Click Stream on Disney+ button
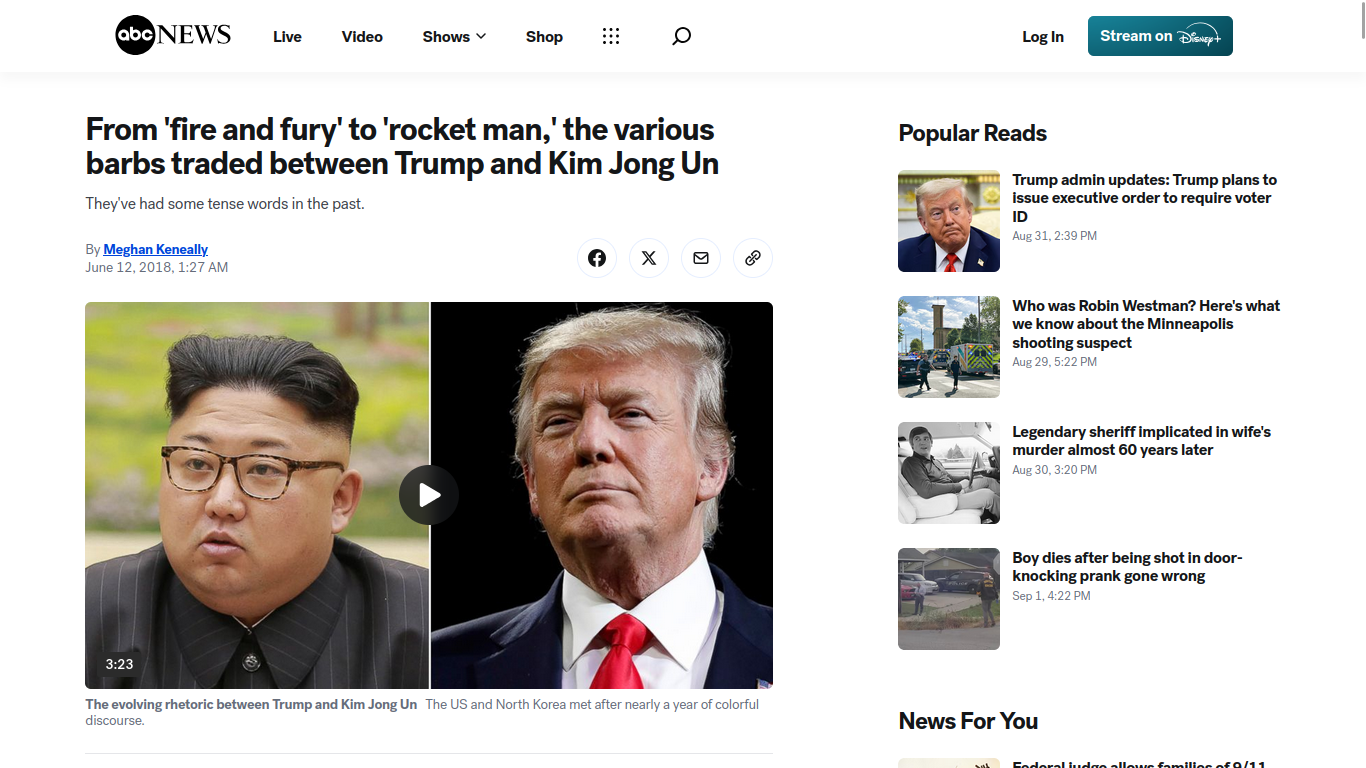 (1160, 36)
